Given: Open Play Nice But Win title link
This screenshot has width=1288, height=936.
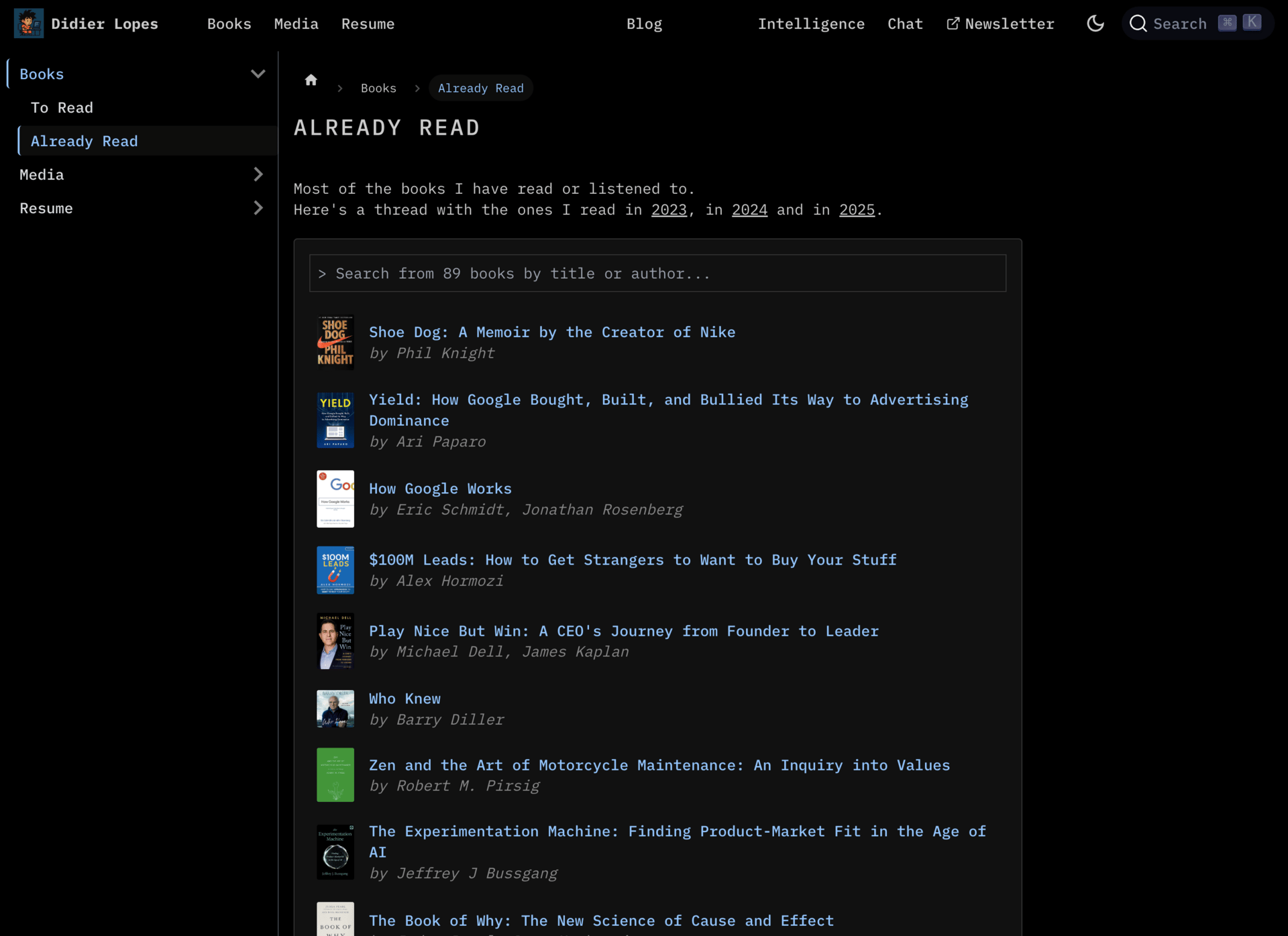Looking at the screenshot, I should pos(623,631).
